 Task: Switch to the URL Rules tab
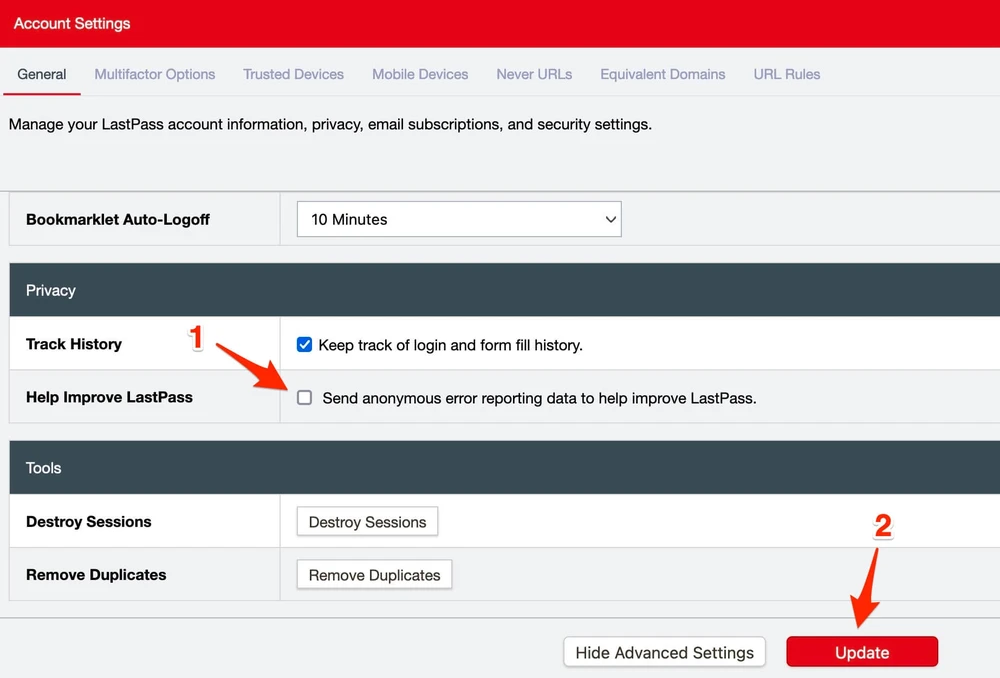[787, 74]
